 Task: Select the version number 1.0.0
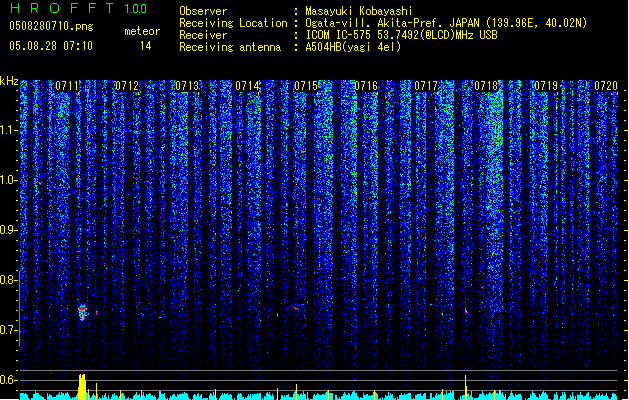pyautogui.click(x=135, y=8)
